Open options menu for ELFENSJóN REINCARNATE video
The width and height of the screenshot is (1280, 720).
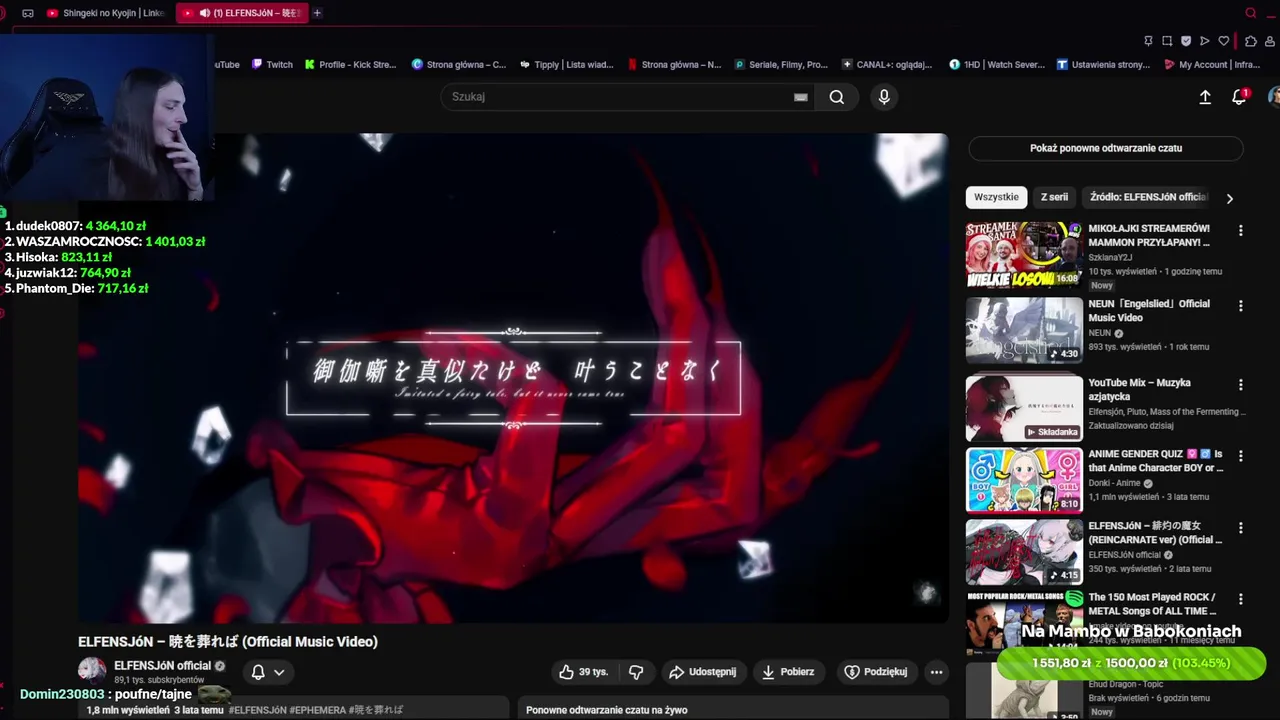coord(1241,527)
